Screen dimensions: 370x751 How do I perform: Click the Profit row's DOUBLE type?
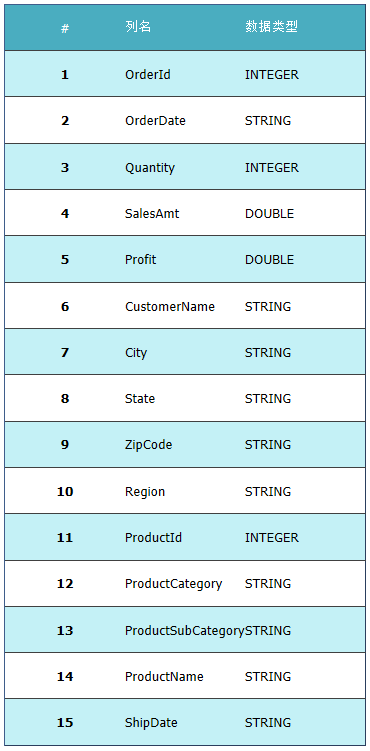[269, 260]
